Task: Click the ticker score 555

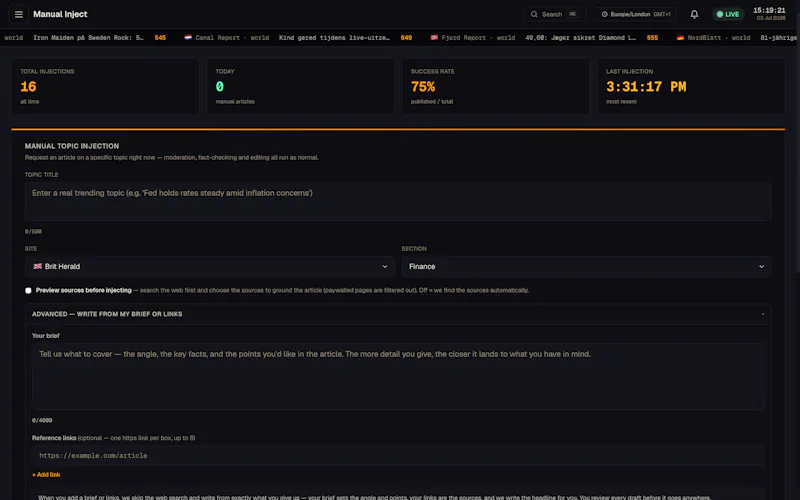Action: (x=652, y=38)
